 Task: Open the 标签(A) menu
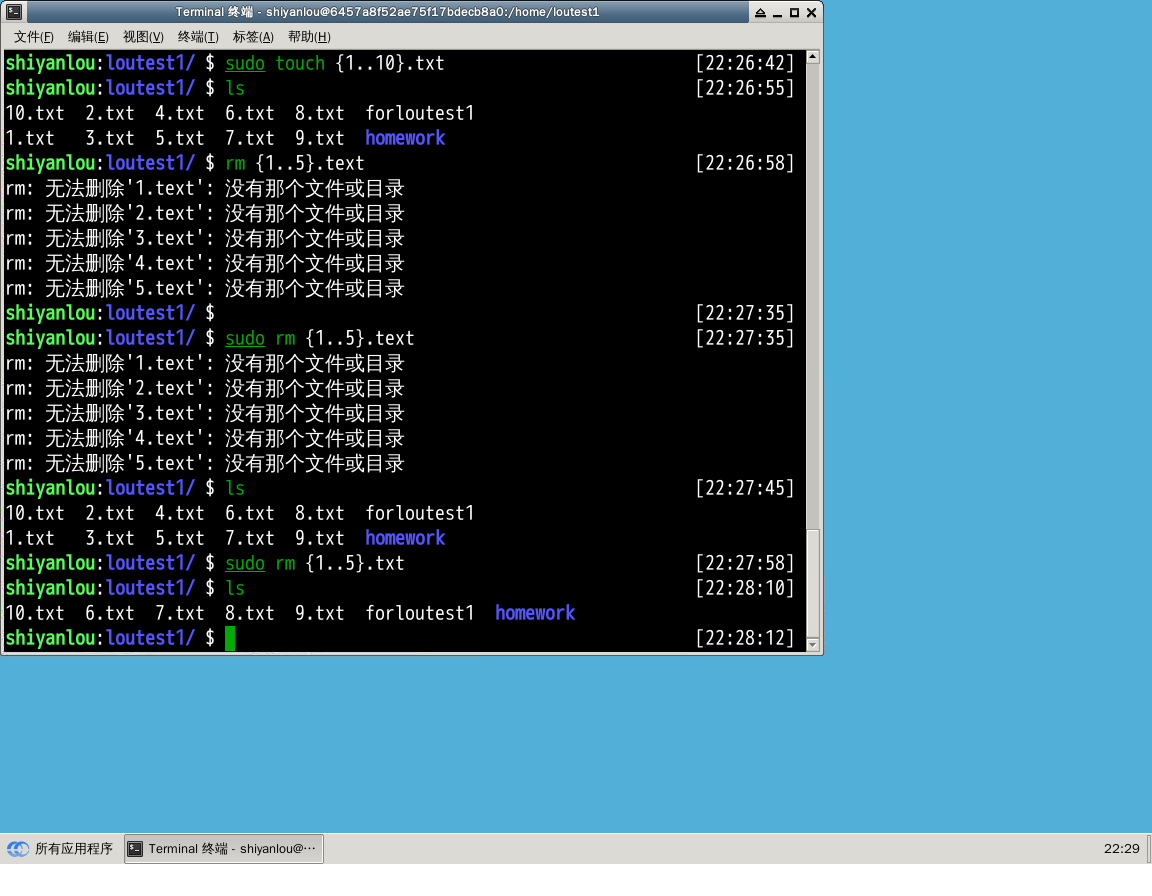(x=253, y=37)
